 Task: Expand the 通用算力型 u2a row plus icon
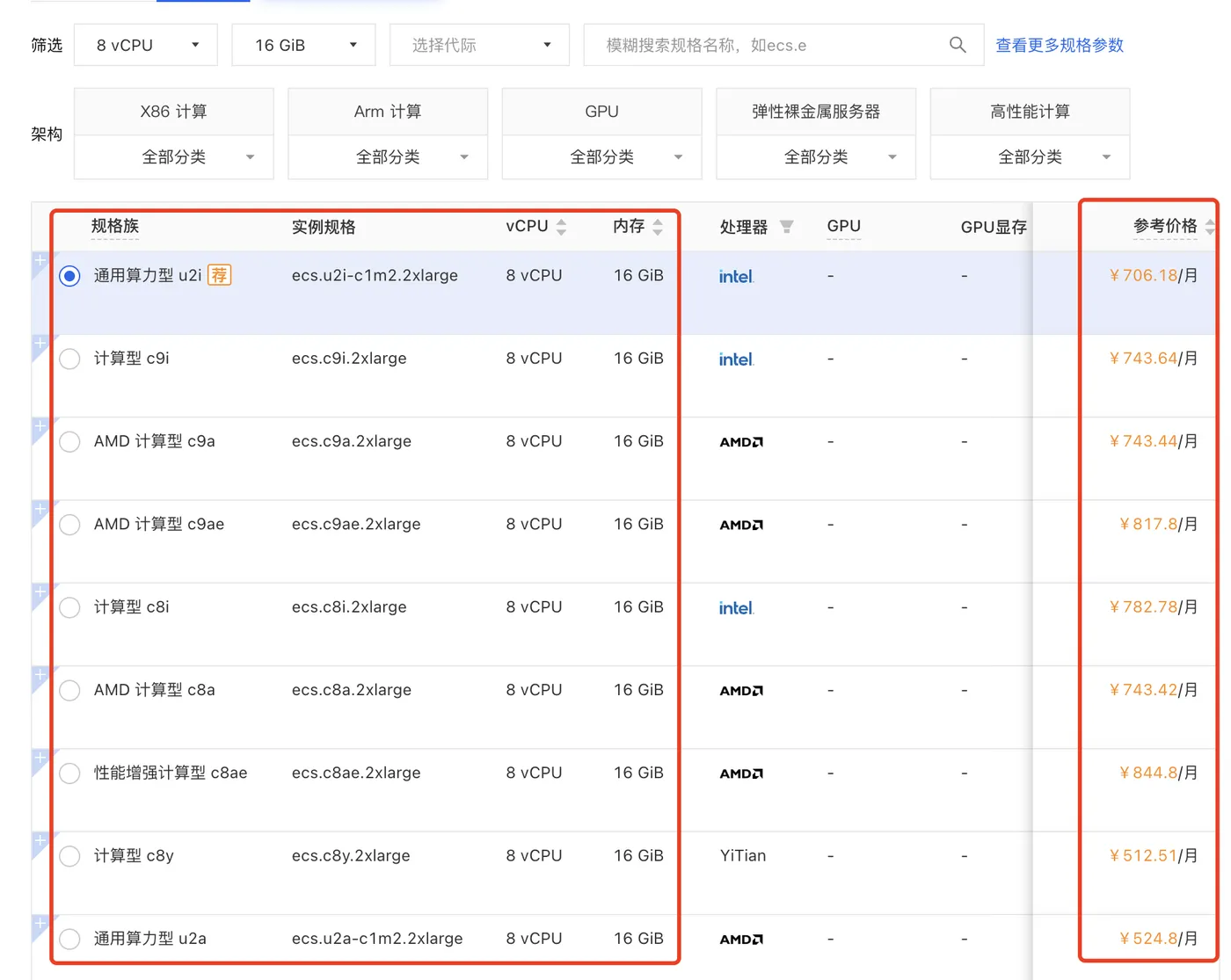click(40, 923)
